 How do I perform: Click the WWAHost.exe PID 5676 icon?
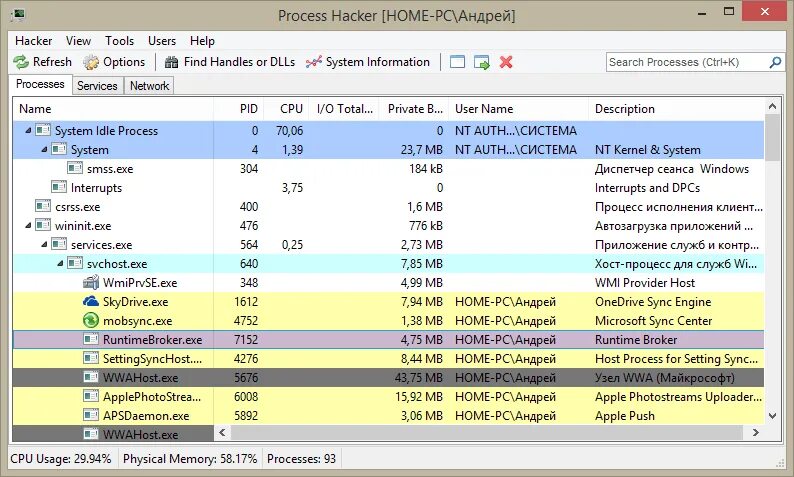pyautogui.click(x=91, y=377)
